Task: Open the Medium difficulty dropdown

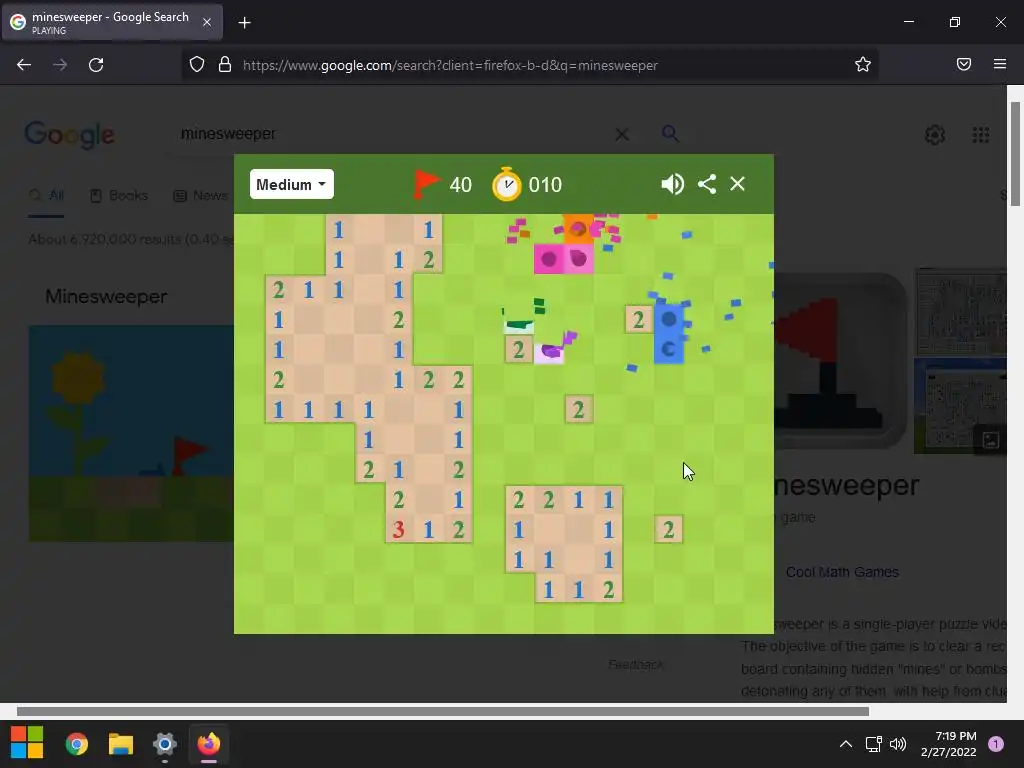Action: pos(291,184)
